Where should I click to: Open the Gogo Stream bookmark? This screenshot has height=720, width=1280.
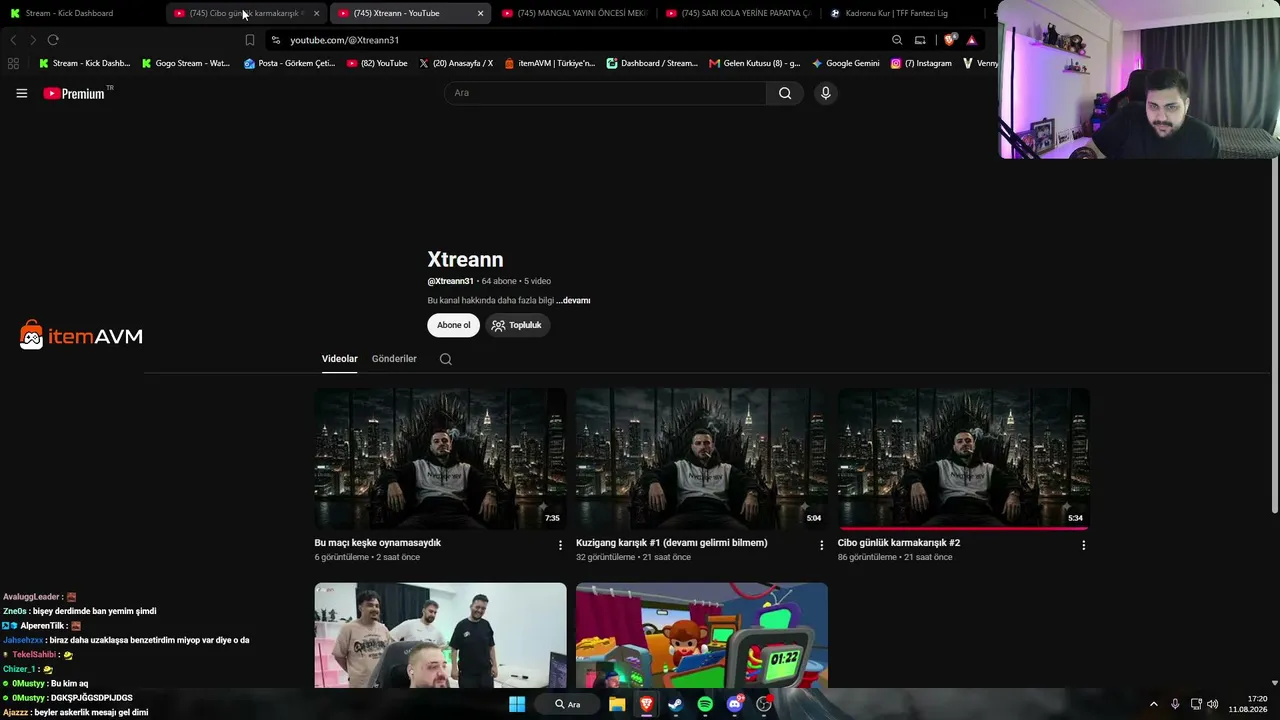point(186,63)
